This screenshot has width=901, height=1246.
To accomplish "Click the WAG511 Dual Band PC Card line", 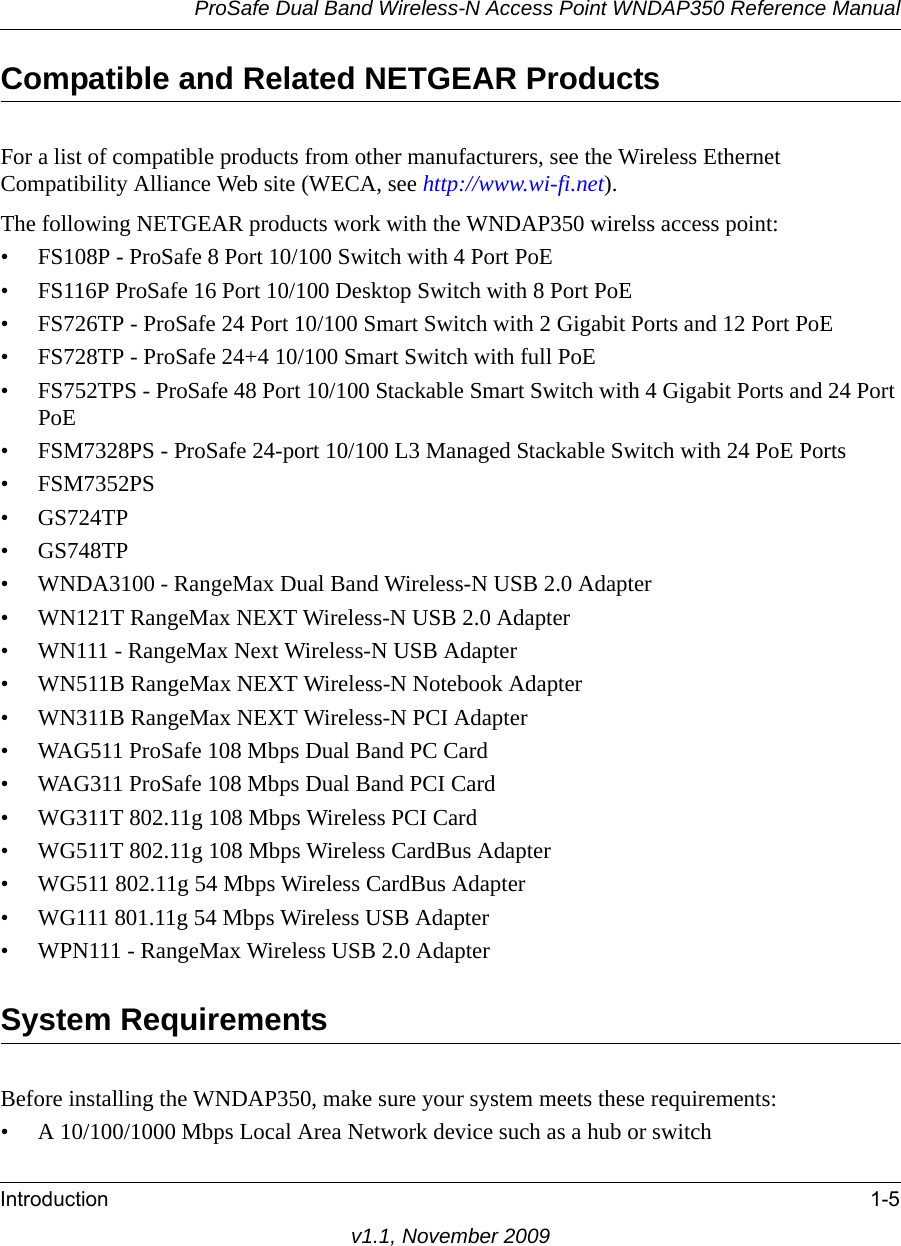I will click(263, 751).
